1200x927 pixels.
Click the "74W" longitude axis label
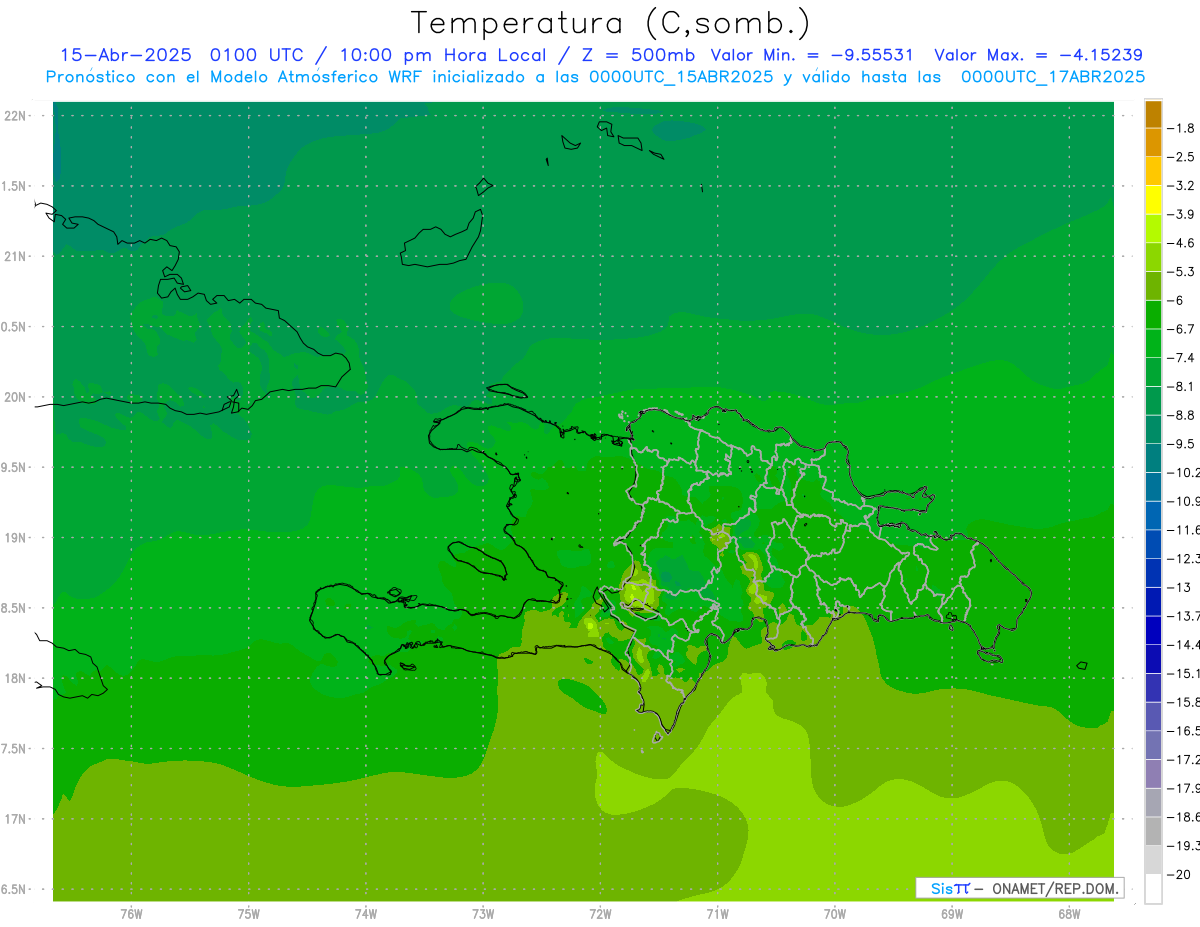[x=366, y=914]
